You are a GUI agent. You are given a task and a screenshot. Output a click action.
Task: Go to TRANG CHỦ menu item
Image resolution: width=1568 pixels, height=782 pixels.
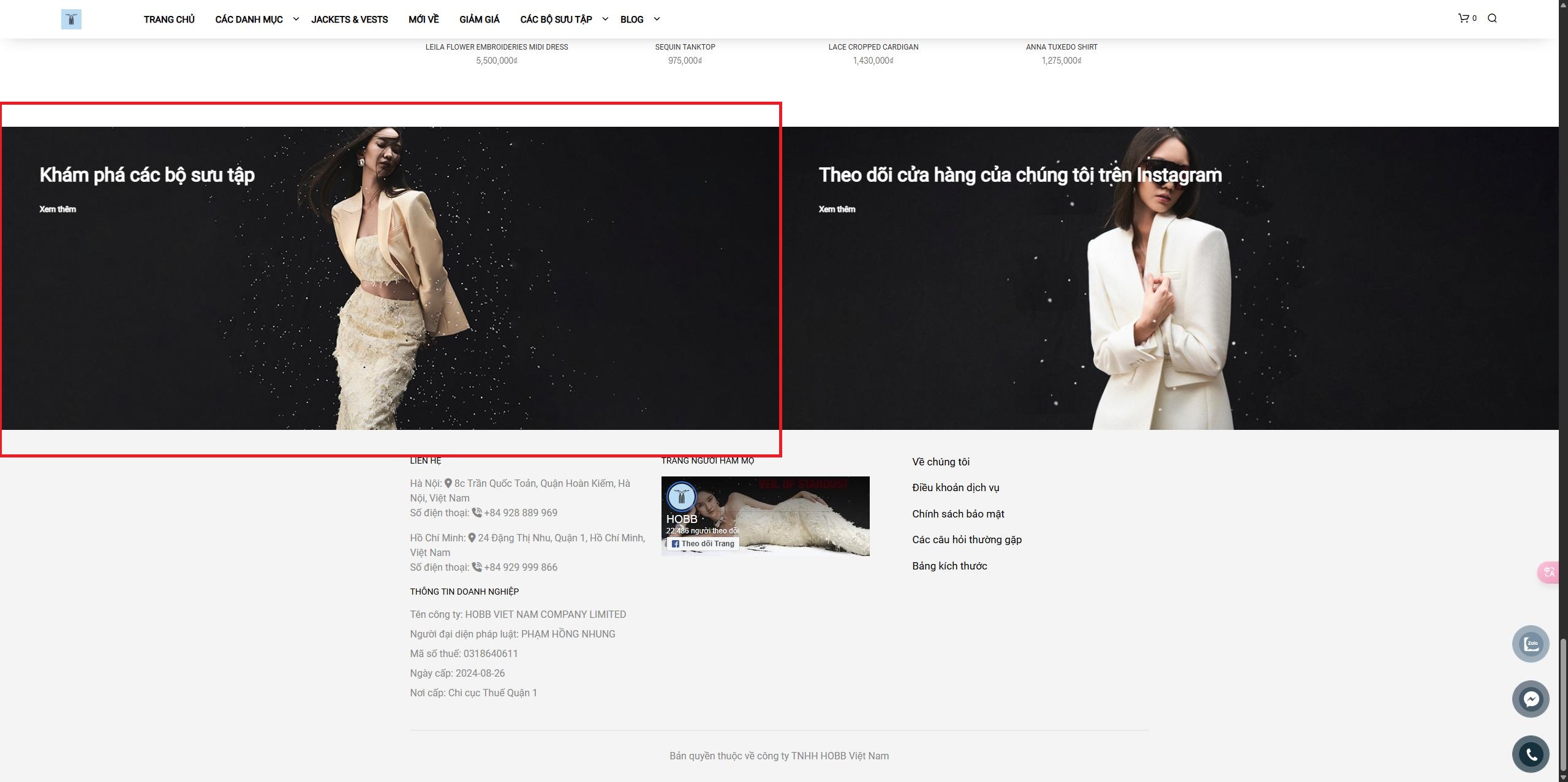point(169,20)
